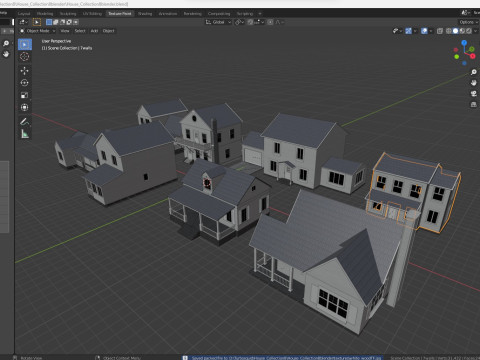Open the pivot point dropdown
The width and height of the screenshot is (480, 360).
[x=240, y=22]
